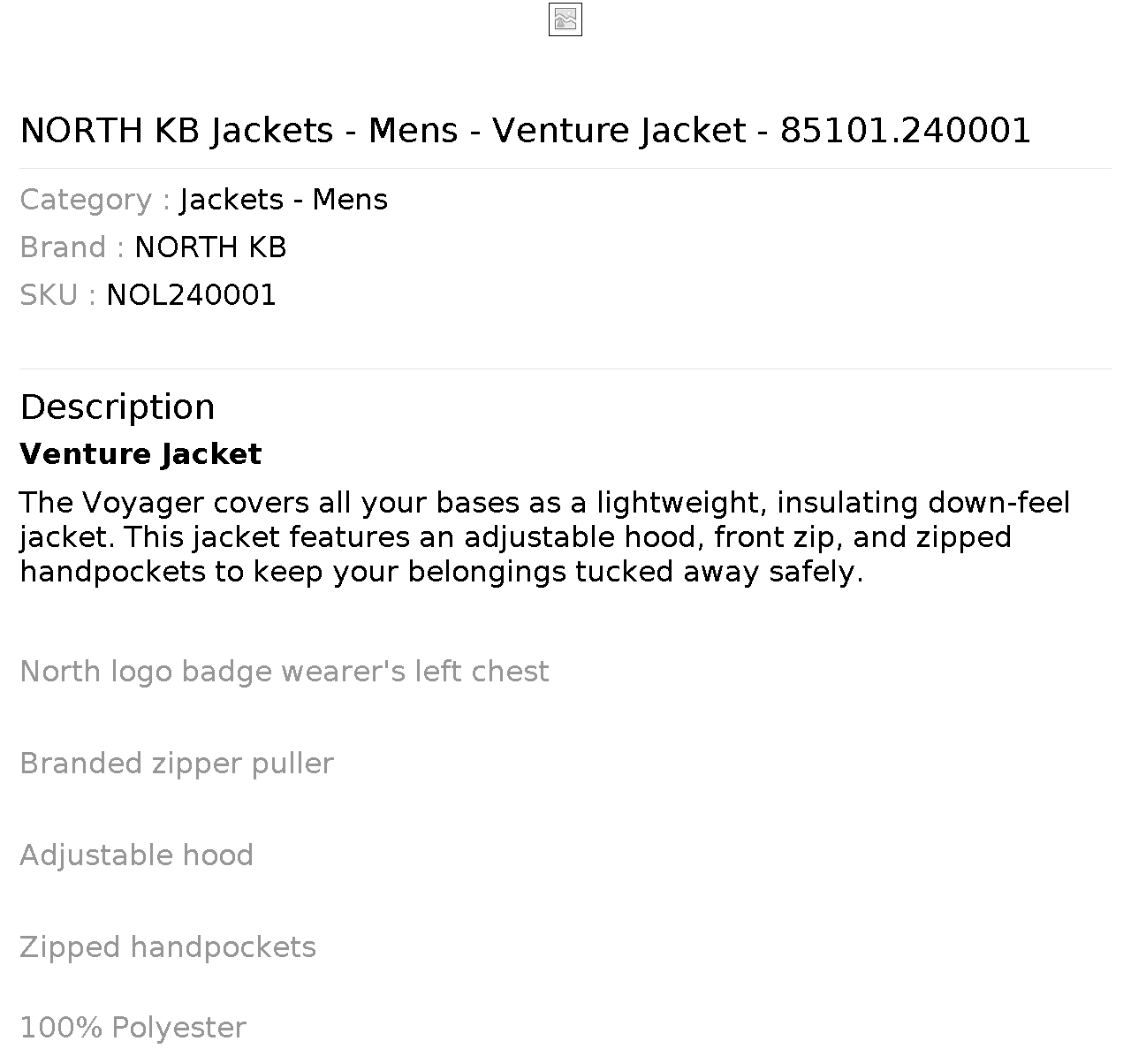Click Branded zipper puller feature line

[x=177, y=764]
